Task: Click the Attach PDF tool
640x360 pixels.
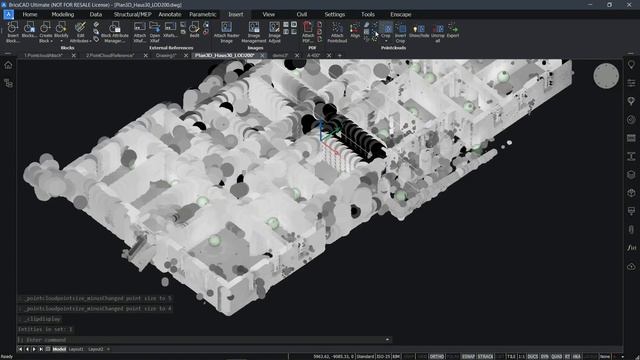Action: (x=308, y=32)
